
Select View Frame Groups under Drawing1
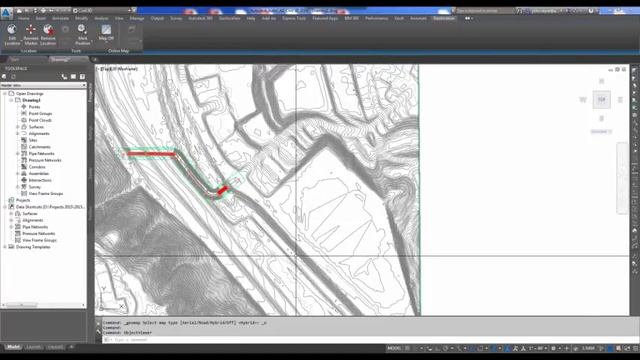pyautogui.click(x=46, y=193)
